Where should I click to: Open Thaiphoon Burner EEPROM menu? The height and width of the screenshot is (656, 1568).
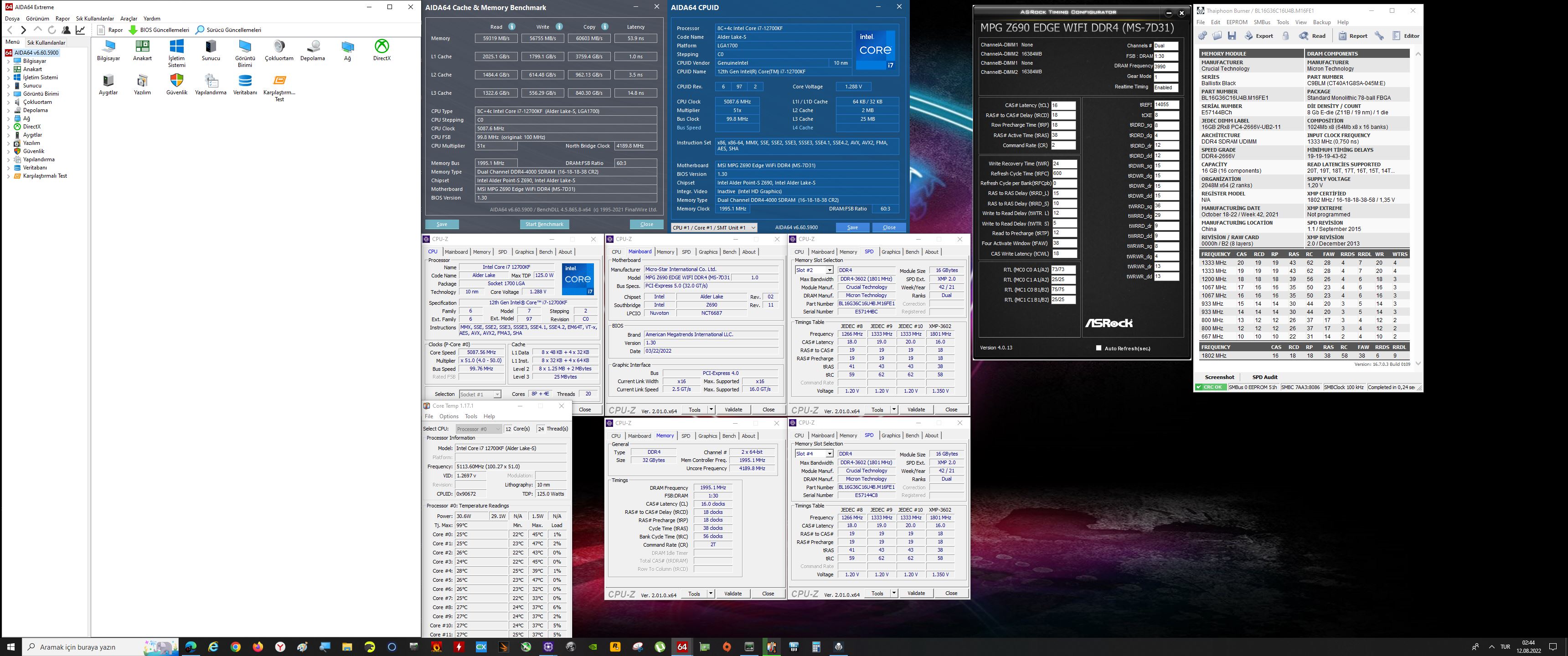point(1237,22)
